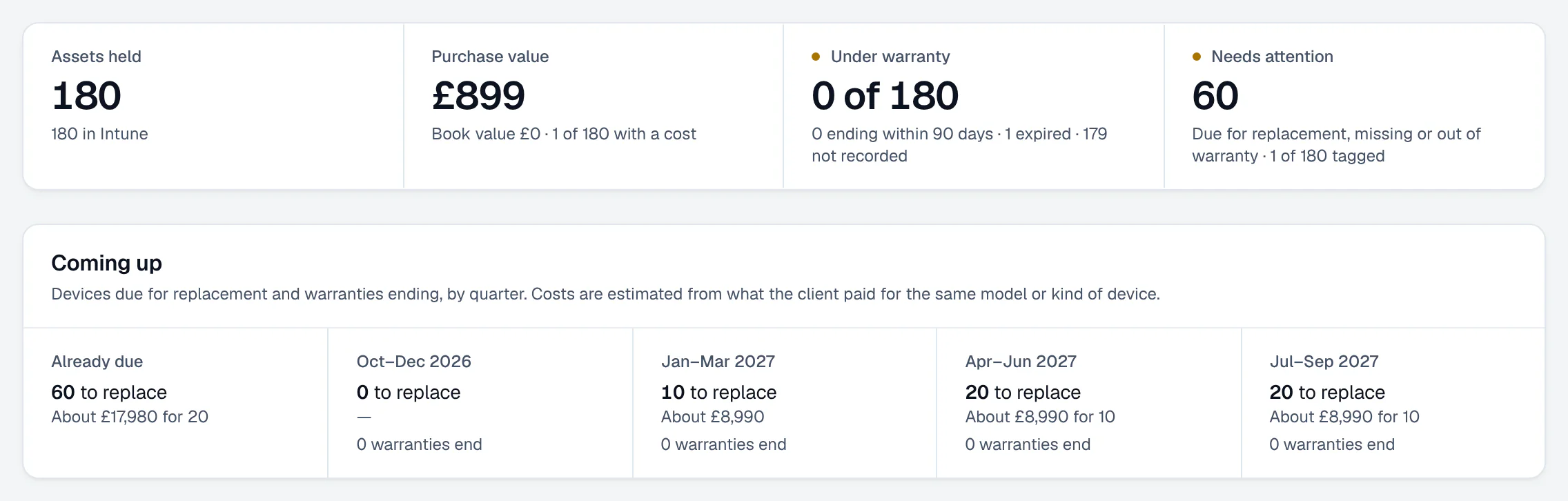Click '180 in Intune' subtext
Screen dimensions: 1568x501
tap(99, 134)
